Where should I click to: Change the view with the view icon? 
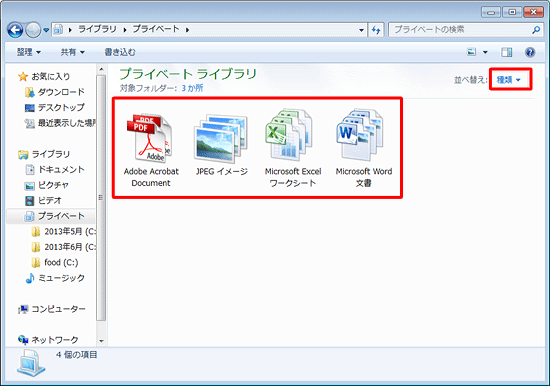point(471,52)
